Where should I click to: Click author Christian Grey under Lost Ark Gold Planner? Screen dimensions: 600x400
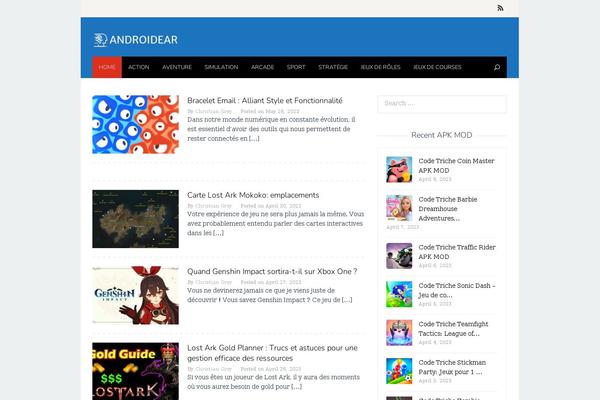point(214,369)
